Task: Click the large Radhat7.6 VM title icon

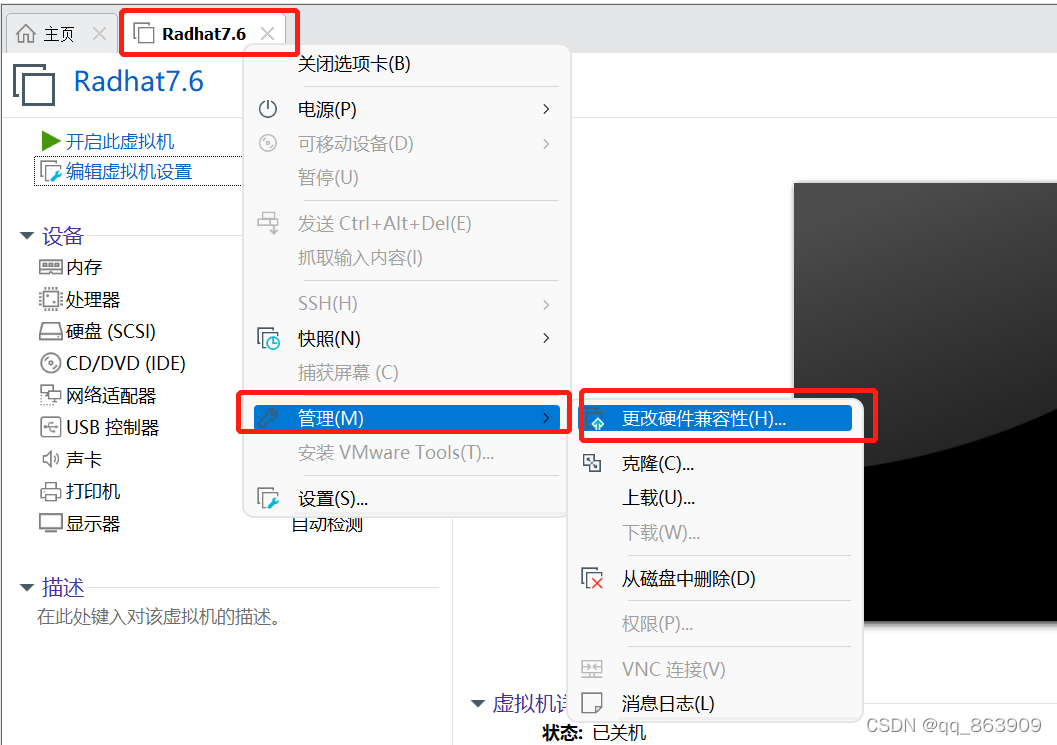Action: click(x=34, y=84)
